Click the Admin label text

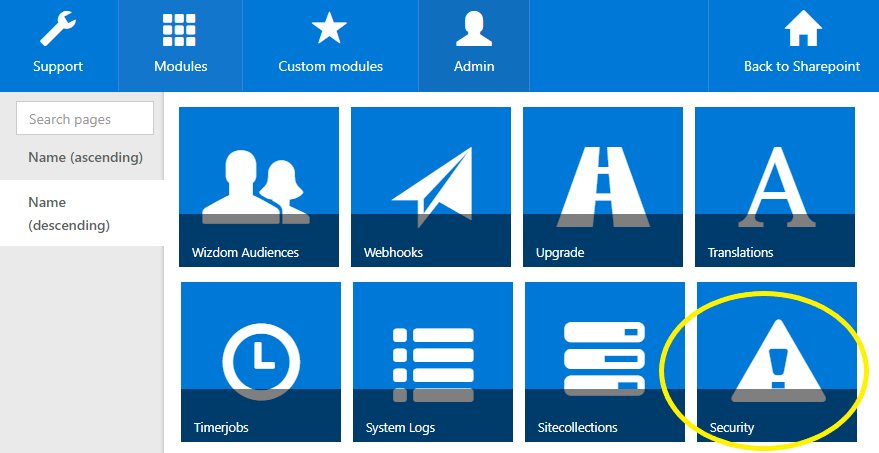474,66
